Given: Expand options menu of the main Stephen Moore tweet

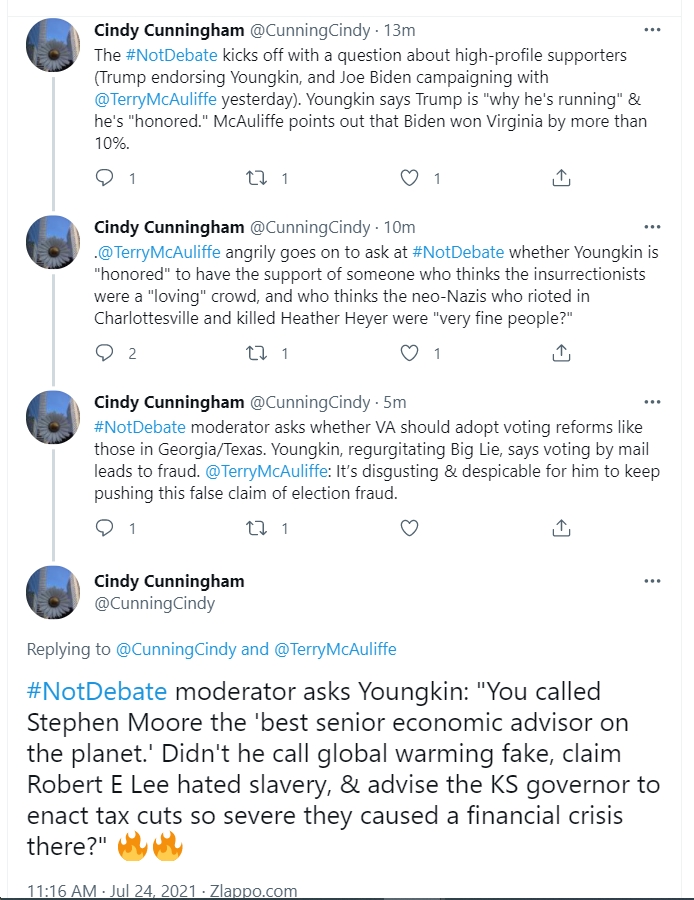Looking at the screenshot, I should tap(652, 581).
